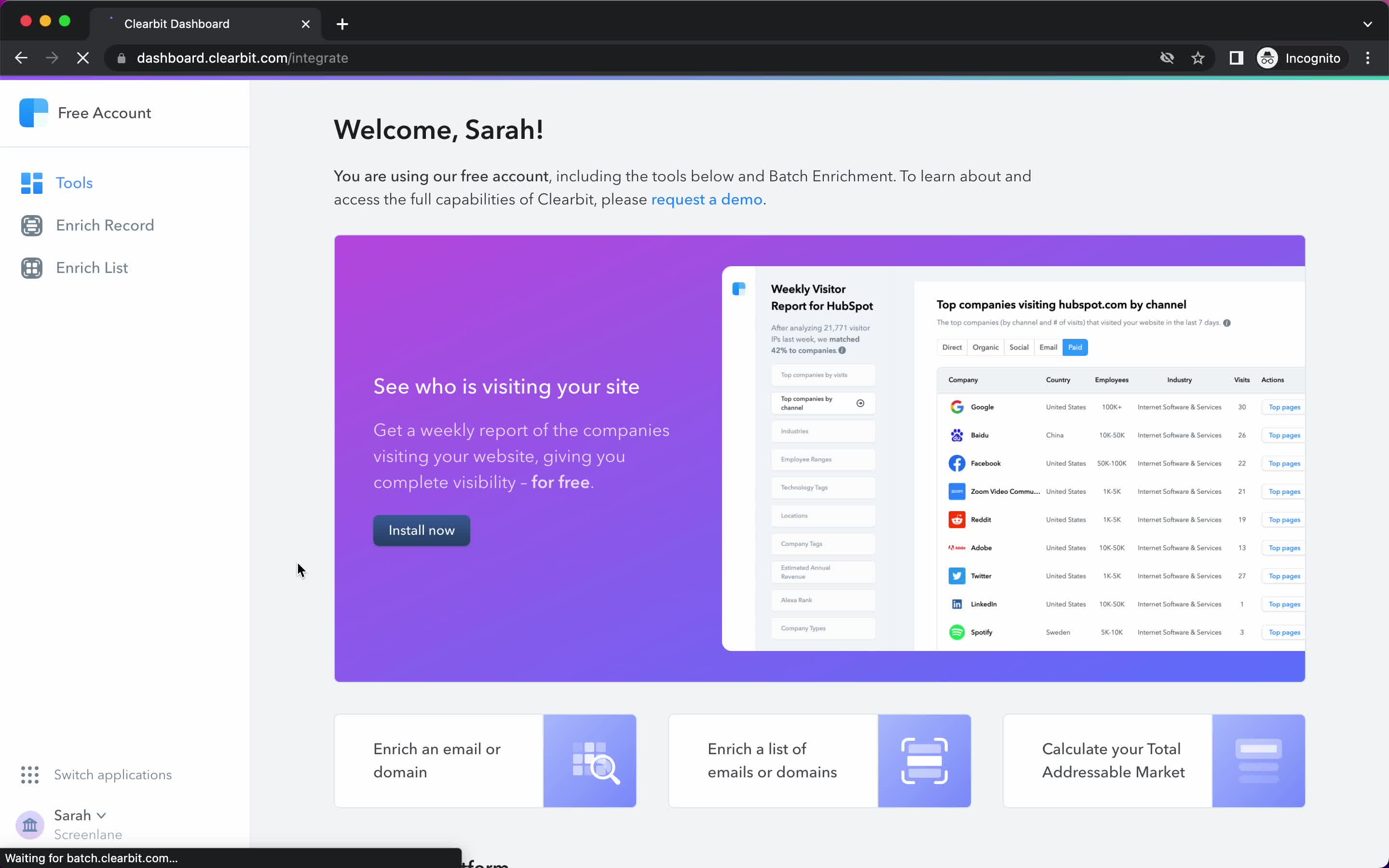Screen dimensions: 1389x868
Task: Click the Enrich List icon
Action: pos(31,268)
